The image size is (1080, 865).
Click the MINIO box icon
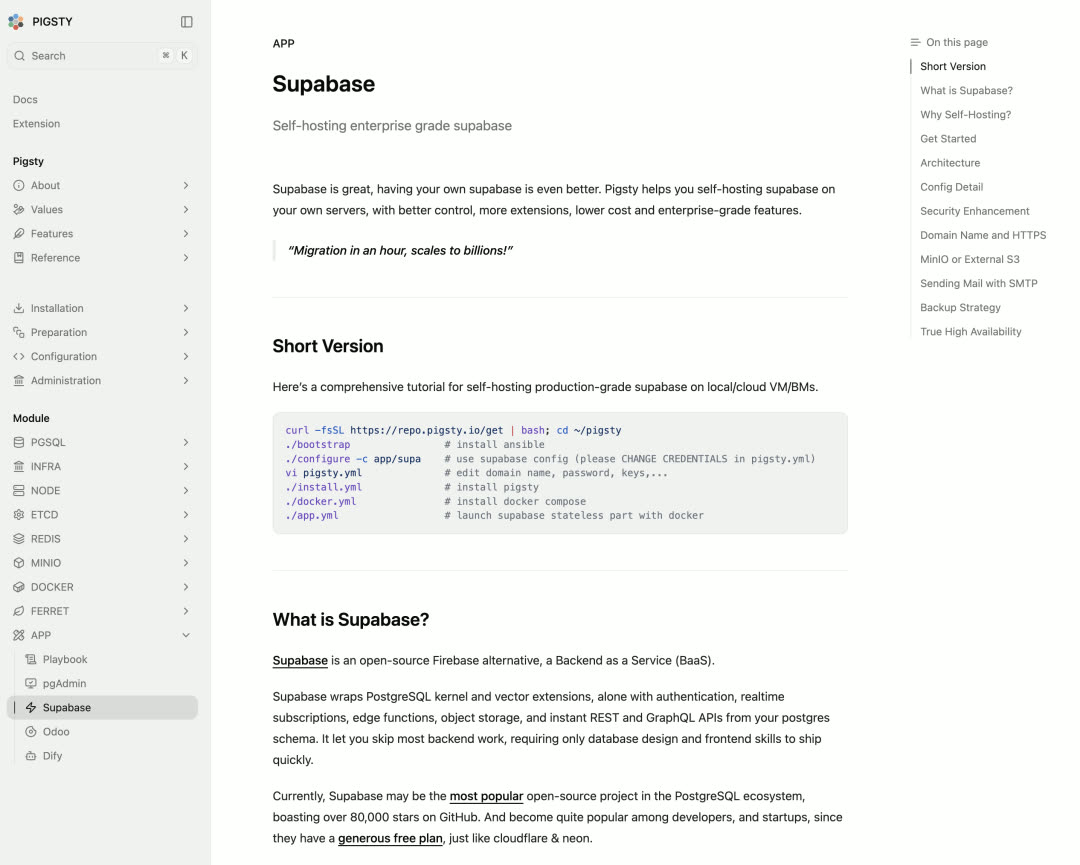point(19,563)
